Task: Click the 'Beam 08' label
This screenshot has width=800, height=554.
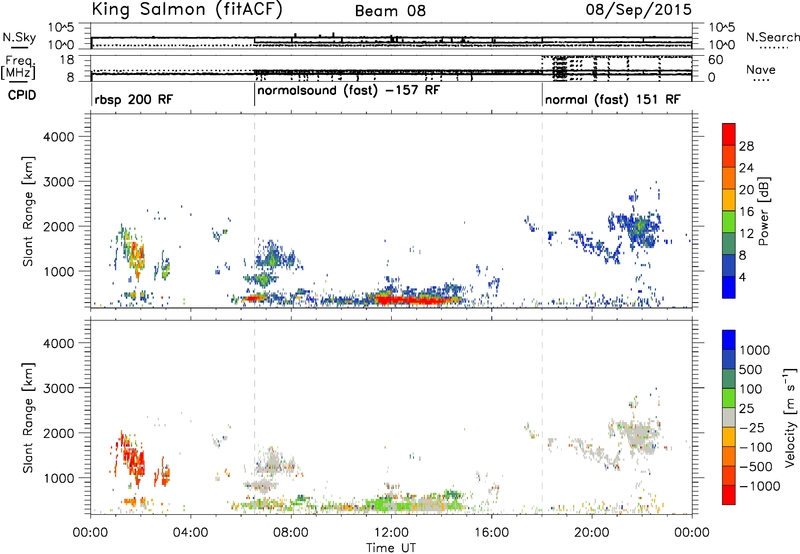Action: coord(390,11)
